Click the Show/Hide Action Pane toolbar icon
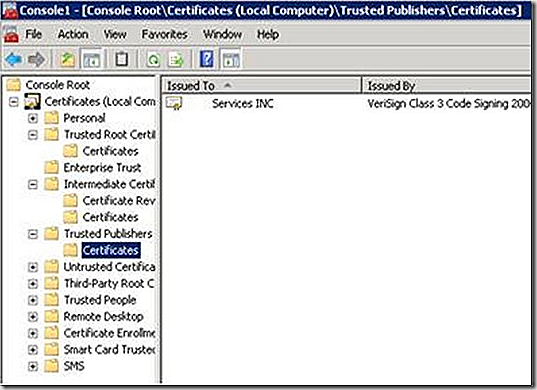This screenshot has width=537, height=390. (231, 60)
